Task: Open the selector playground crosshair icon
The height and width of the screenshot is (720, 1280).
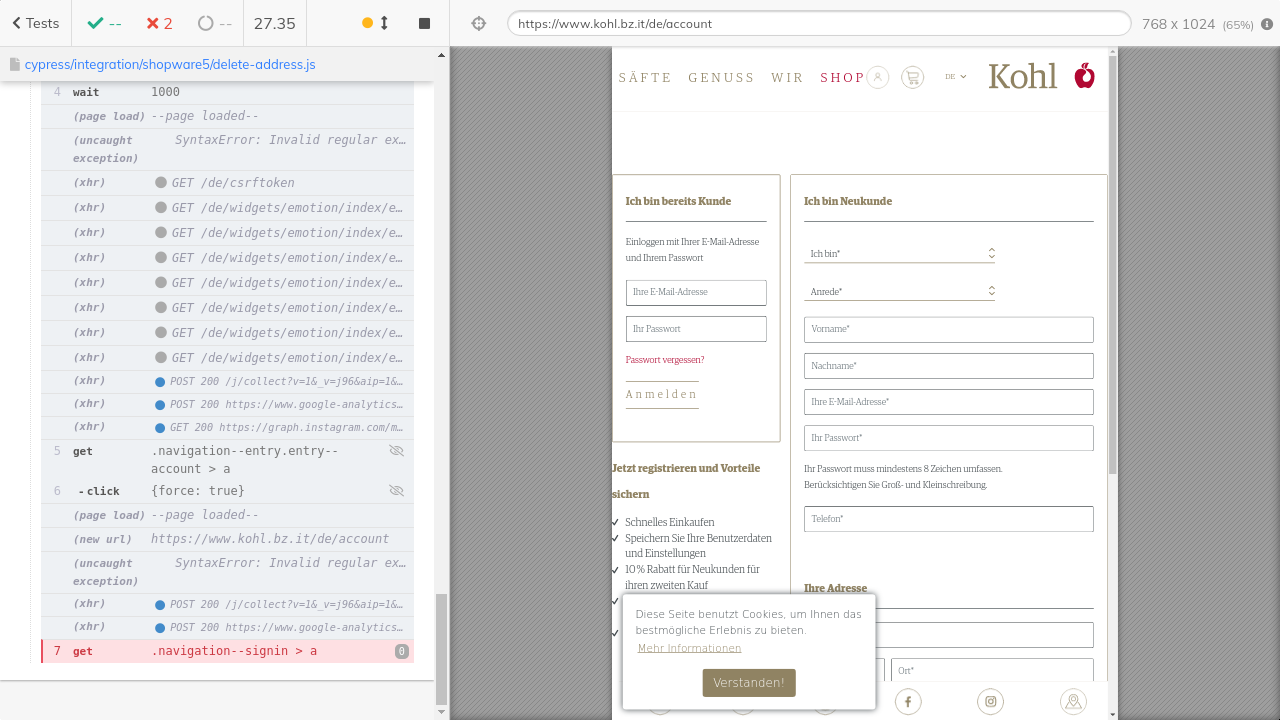Action: tap(479, 23)
